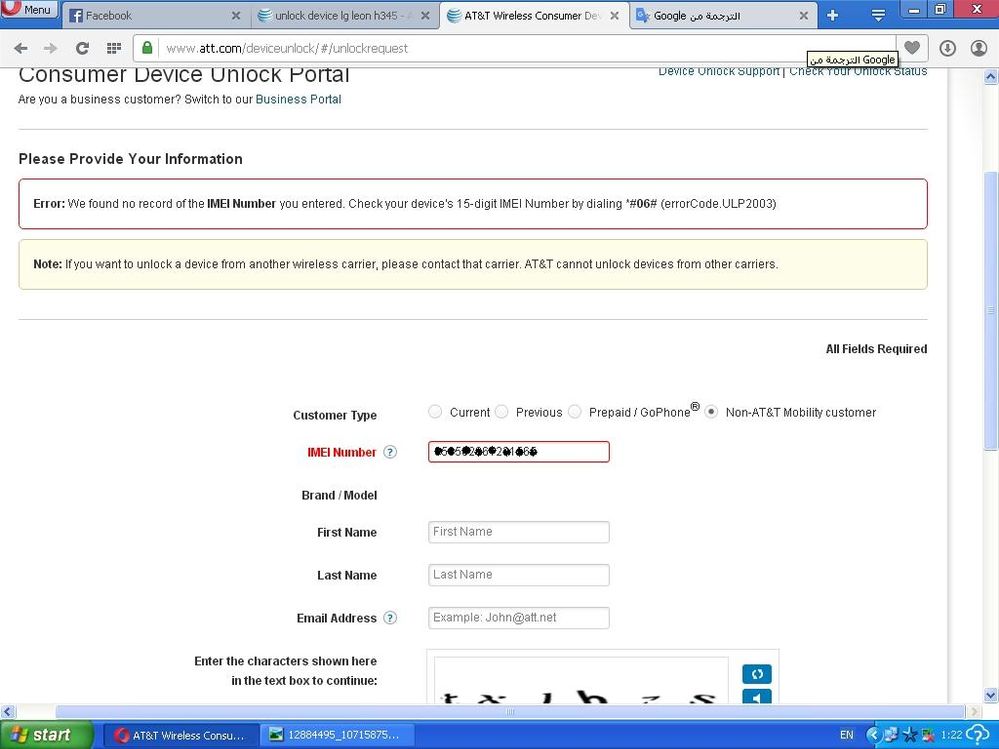Choose Prepaid / GoPhone customer type

coord(575,412)
